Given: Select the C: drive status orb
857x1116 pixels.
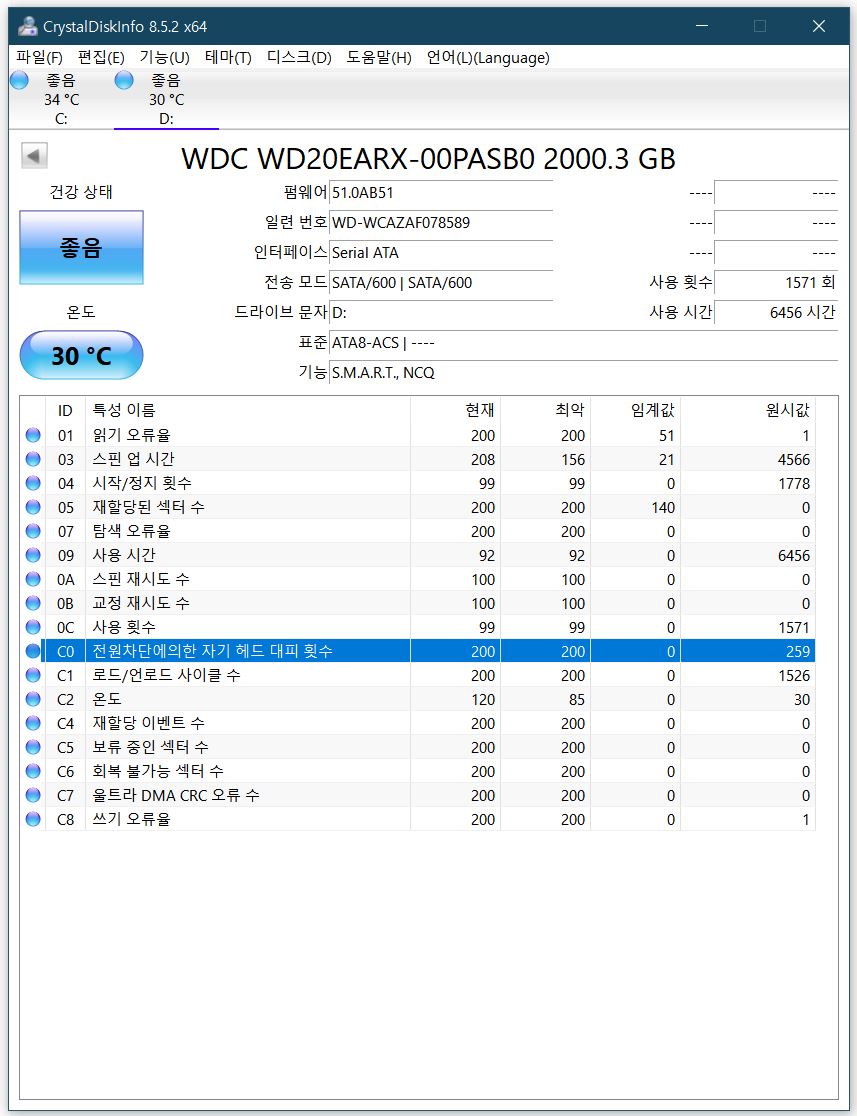Looking at the screenshot, I should [x=19, y=80].
